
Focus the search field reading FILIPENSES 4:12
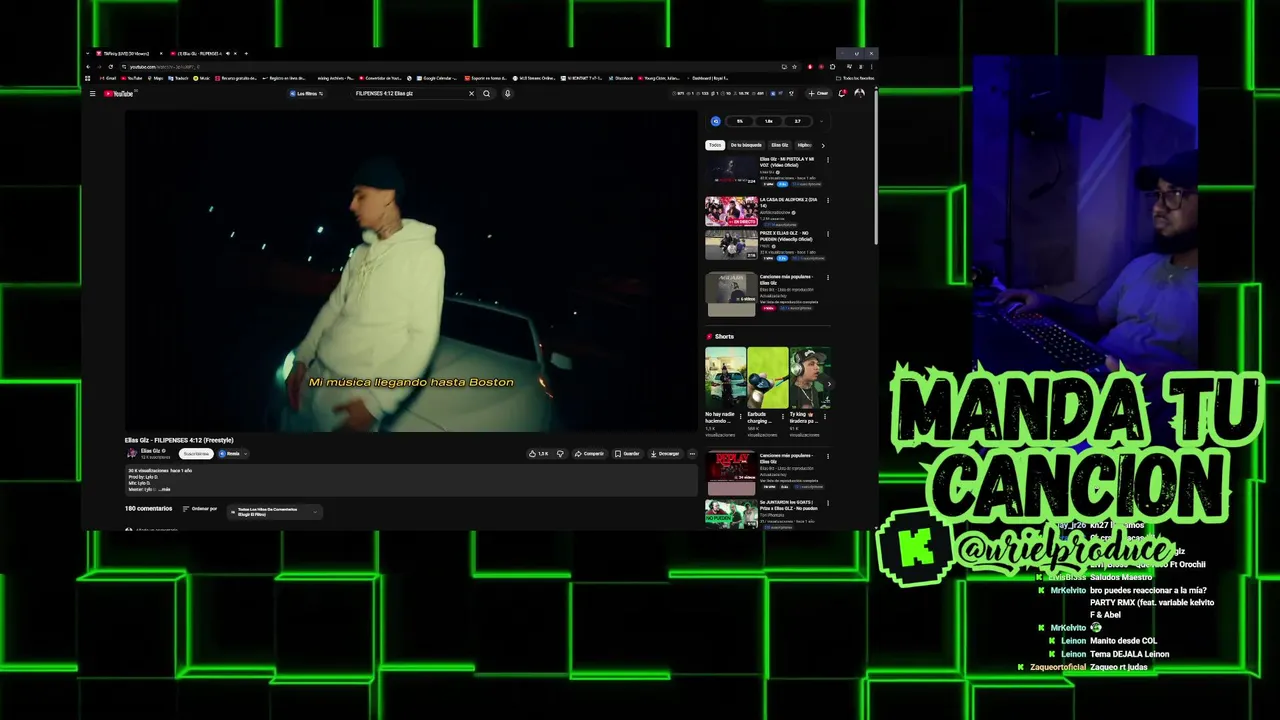point(410,94)
